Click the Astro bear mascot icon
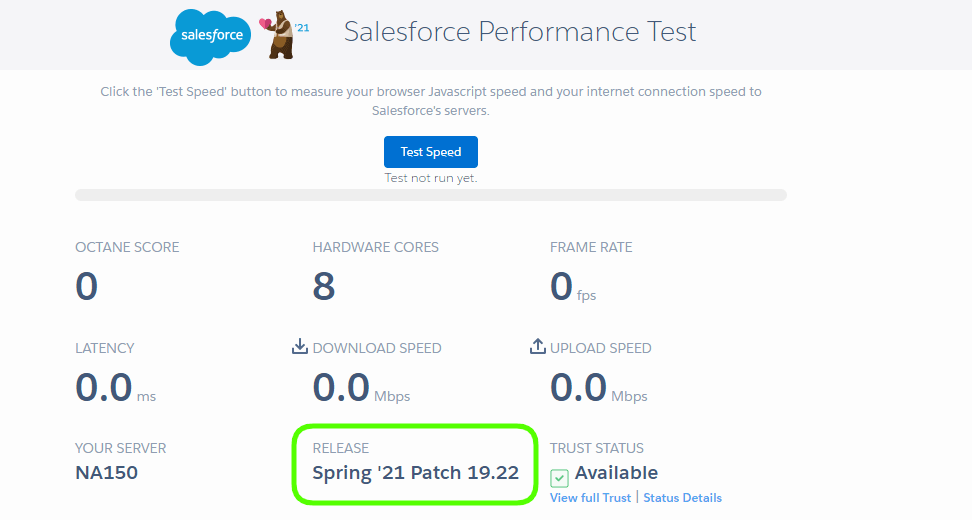The width and height of the screenshot is (972, 520). [279, 36]
